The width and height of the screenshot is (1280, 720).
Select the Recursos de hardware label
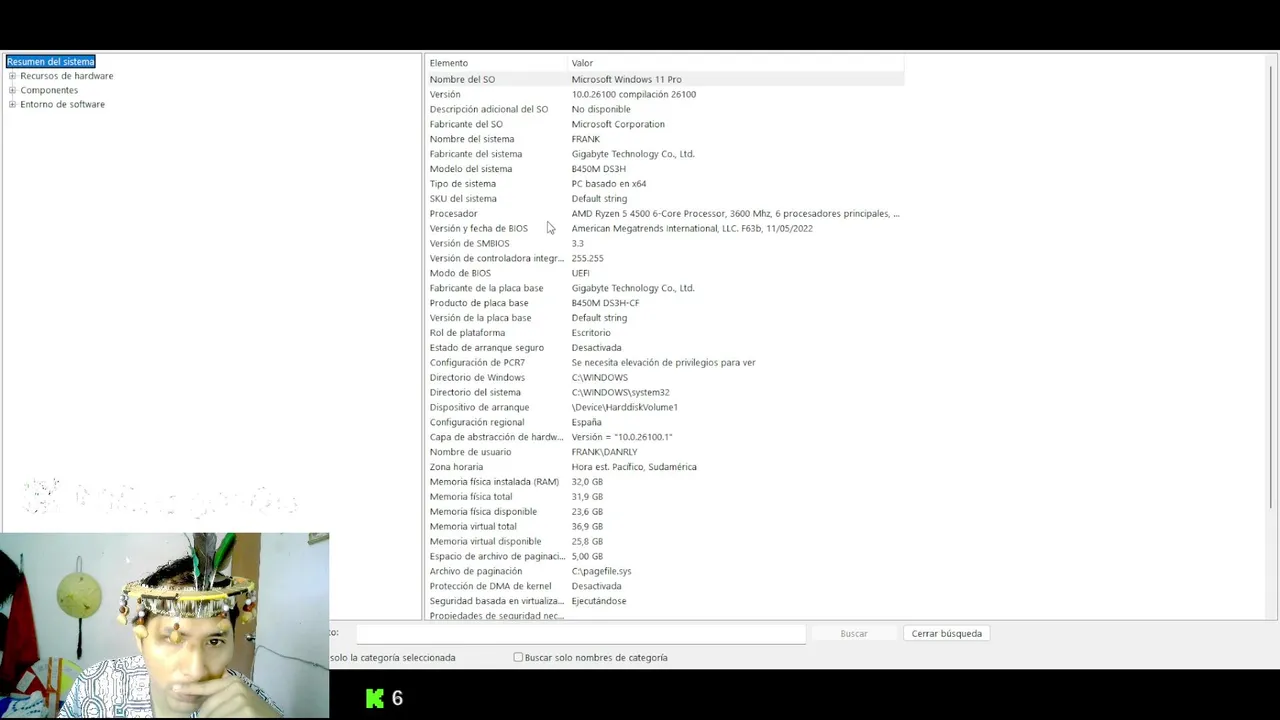tap(67, 76)
